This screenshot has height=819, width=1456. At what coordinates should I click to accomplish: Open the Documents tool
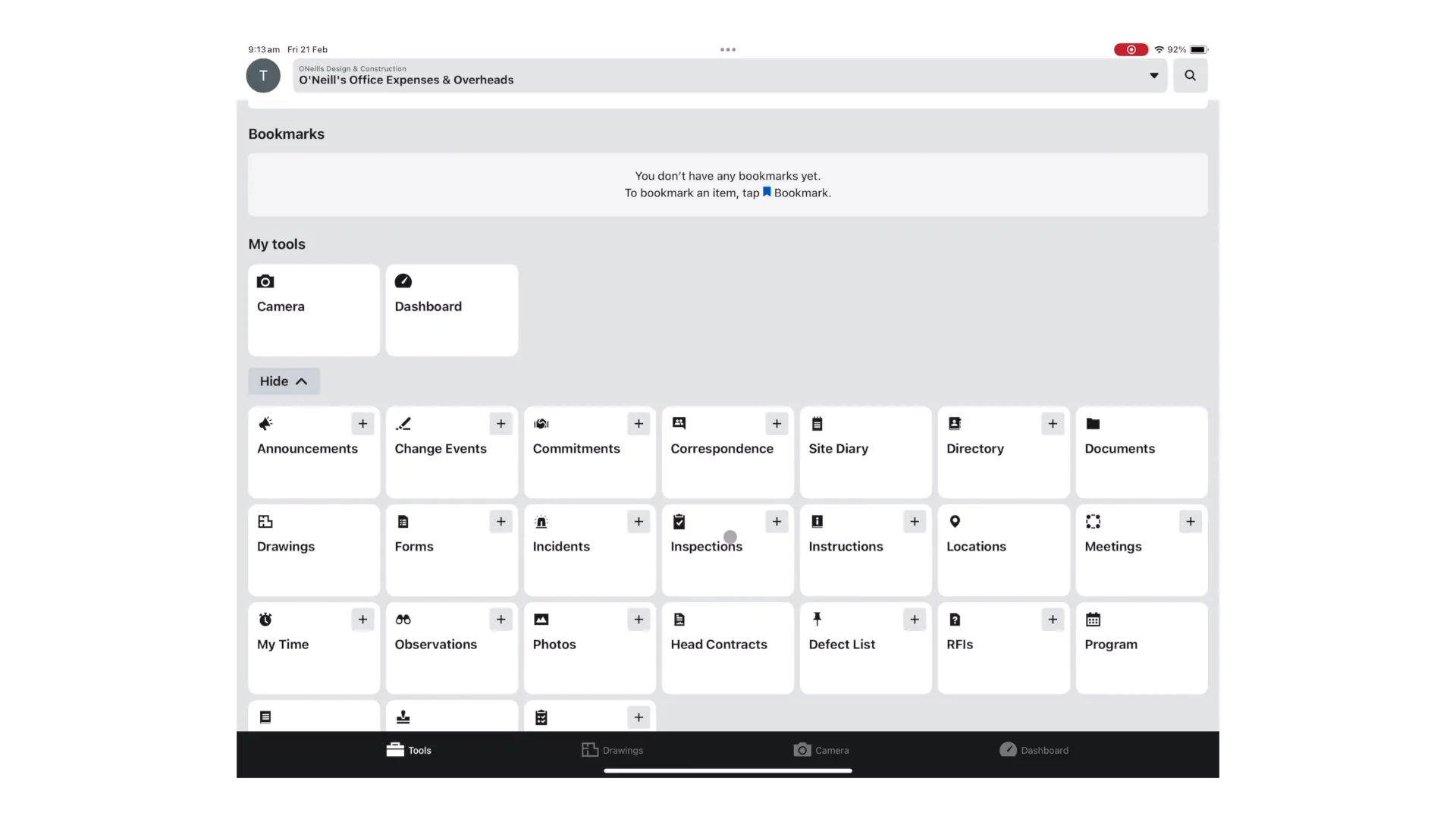1141,453
